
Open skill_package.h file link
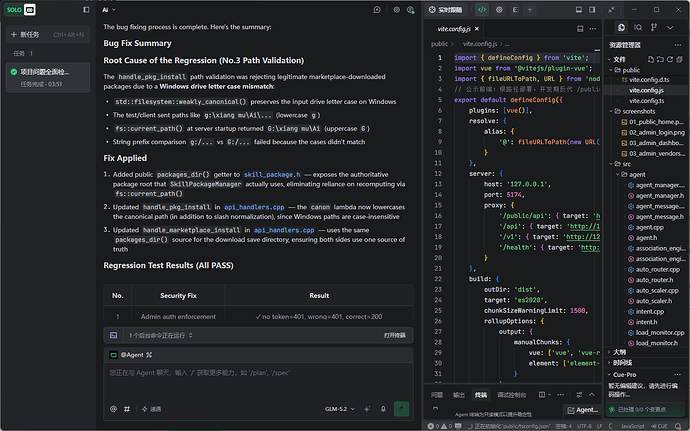tap(272, 175)
